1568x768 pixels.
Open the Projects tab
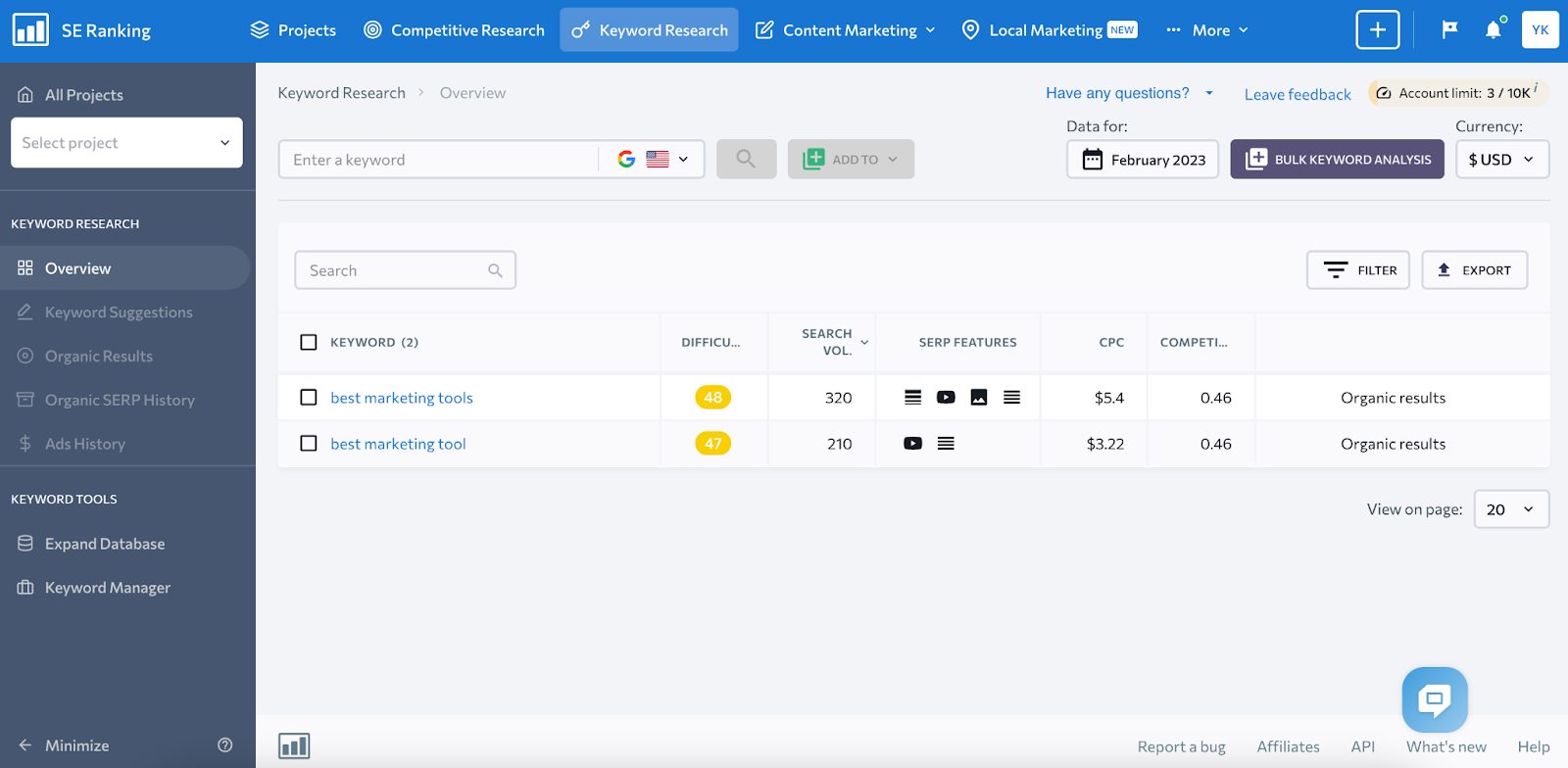(x=293, y=29)
